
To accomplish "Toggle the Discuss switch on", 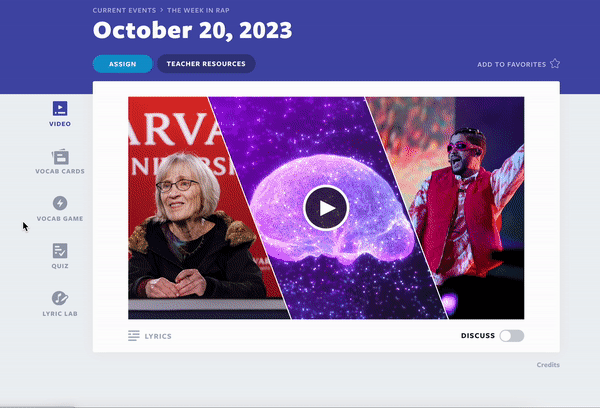I will [512, 336].
